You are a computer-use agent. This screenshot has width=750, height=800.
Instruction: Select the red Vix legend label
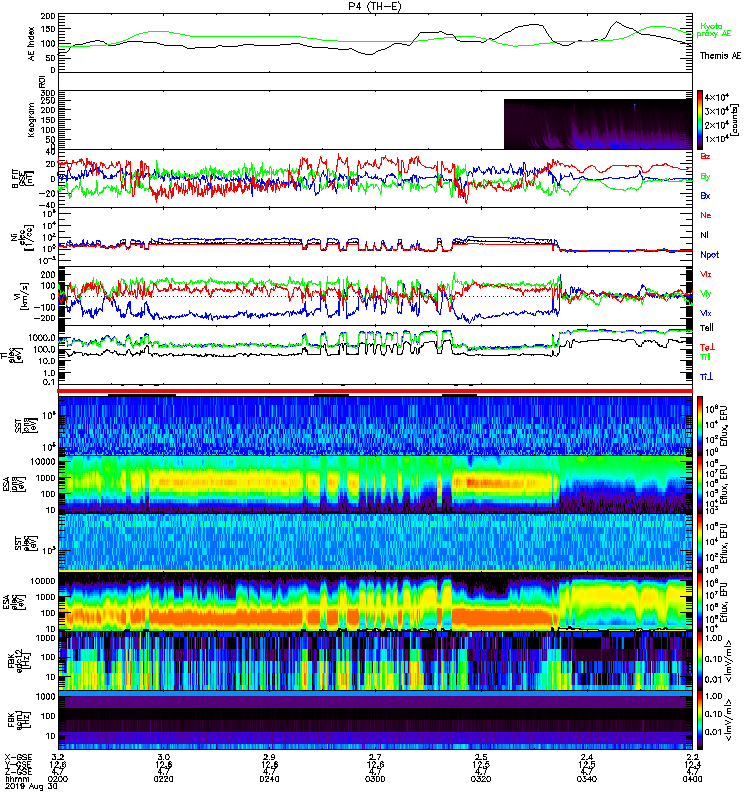(705, 274)
